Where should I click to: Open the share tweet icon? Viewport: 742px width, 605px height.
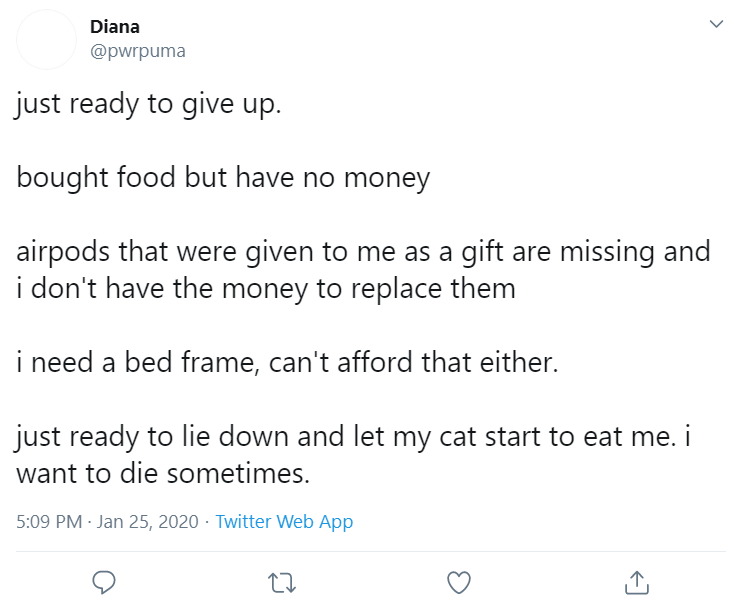pos(636,582)
